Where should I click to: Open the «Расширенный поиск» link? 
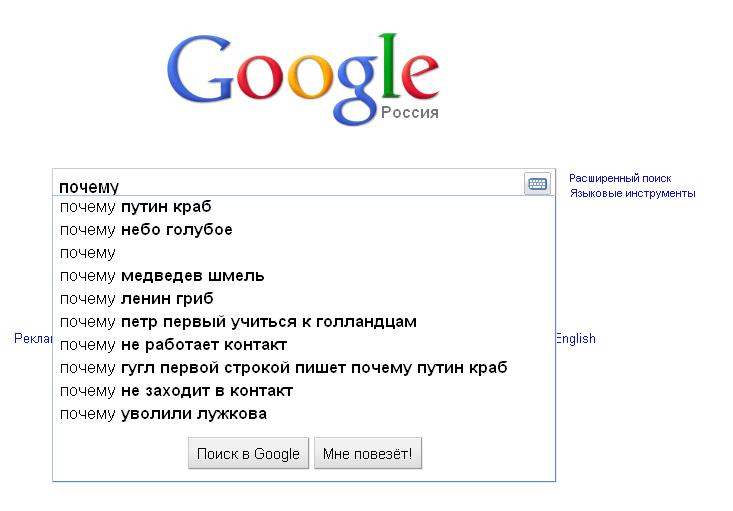click(x=620, y=178)
